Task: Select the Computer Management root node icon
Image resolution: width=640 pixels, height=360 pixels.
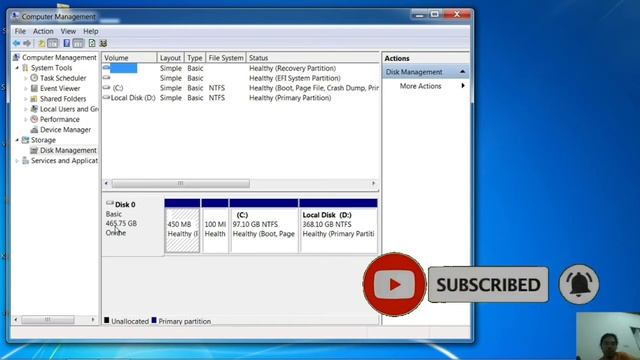Action: (x=16, y=58)
